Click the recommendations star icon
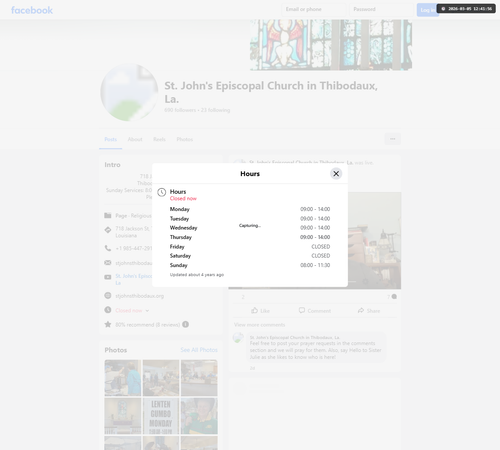The height and width of the screenshot is (450, 500). coord(108,324)
